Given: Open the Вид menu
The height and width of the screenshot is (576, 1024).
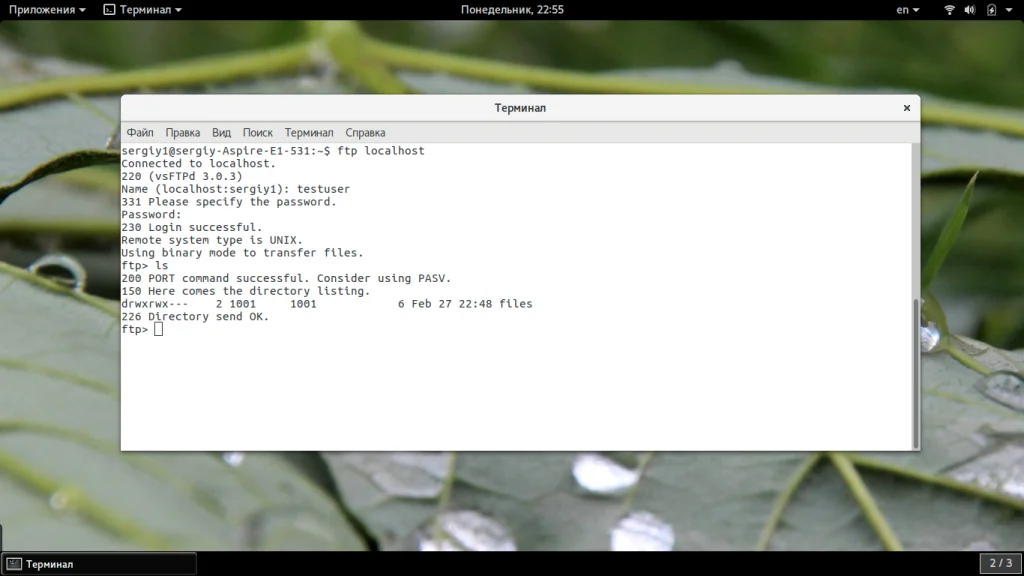Looking at the screenshot, I should pos(221,133).
